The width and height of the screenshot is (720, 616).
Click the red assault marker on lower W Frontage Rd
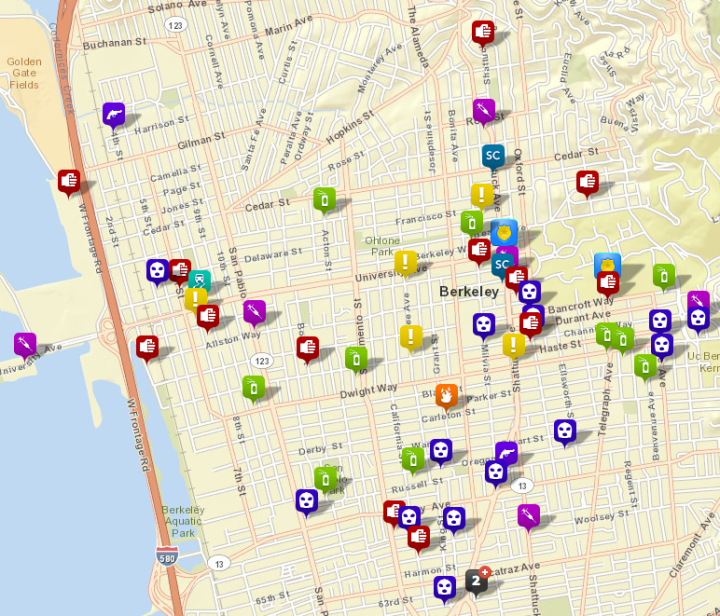tap(147, 348)
